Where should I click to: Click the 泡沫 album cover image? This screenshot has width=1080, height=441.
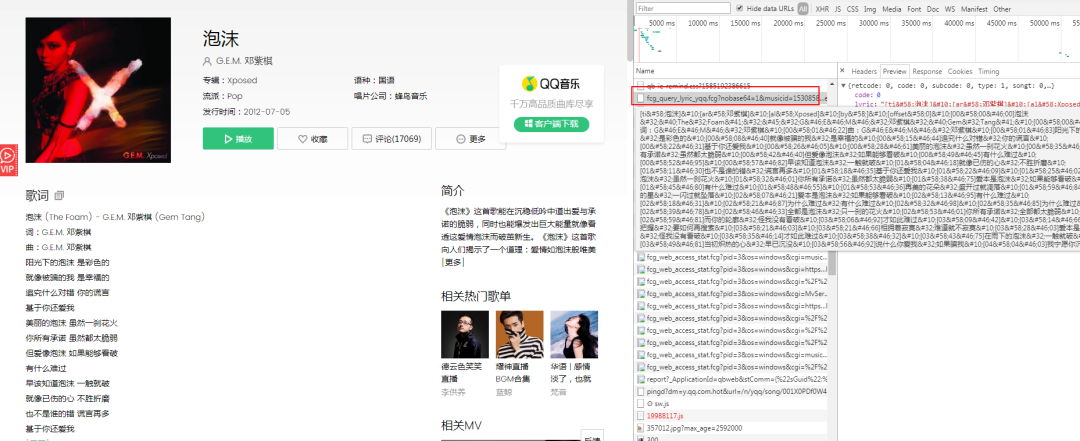(x=98, y=90)
